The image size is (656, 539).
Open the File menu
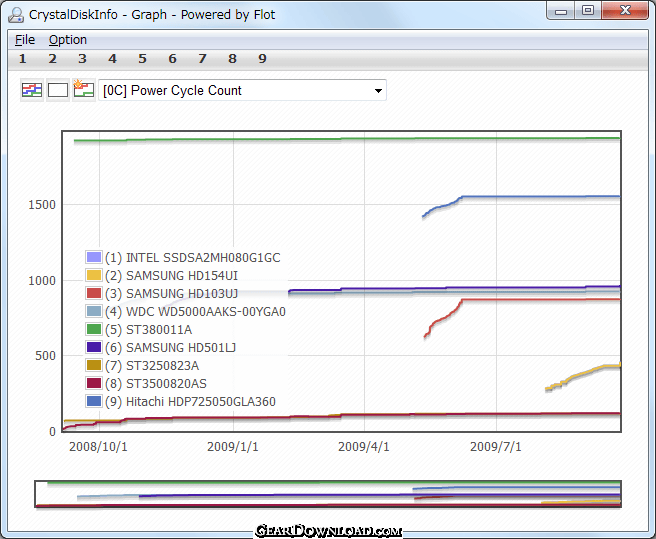tap(25, 40)
